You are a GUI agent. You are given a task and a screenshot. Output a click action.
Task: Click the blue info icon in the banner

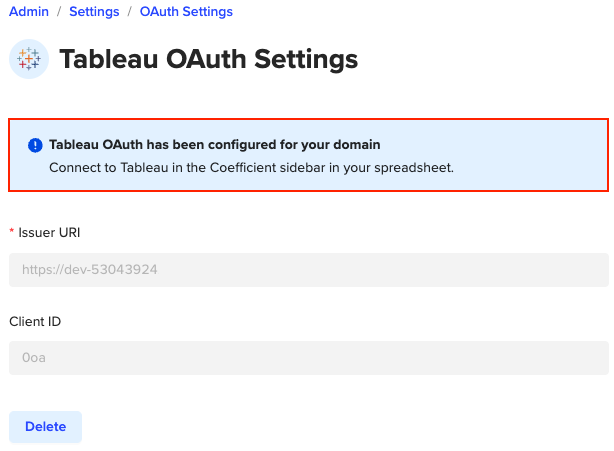(x=35, y=145)
